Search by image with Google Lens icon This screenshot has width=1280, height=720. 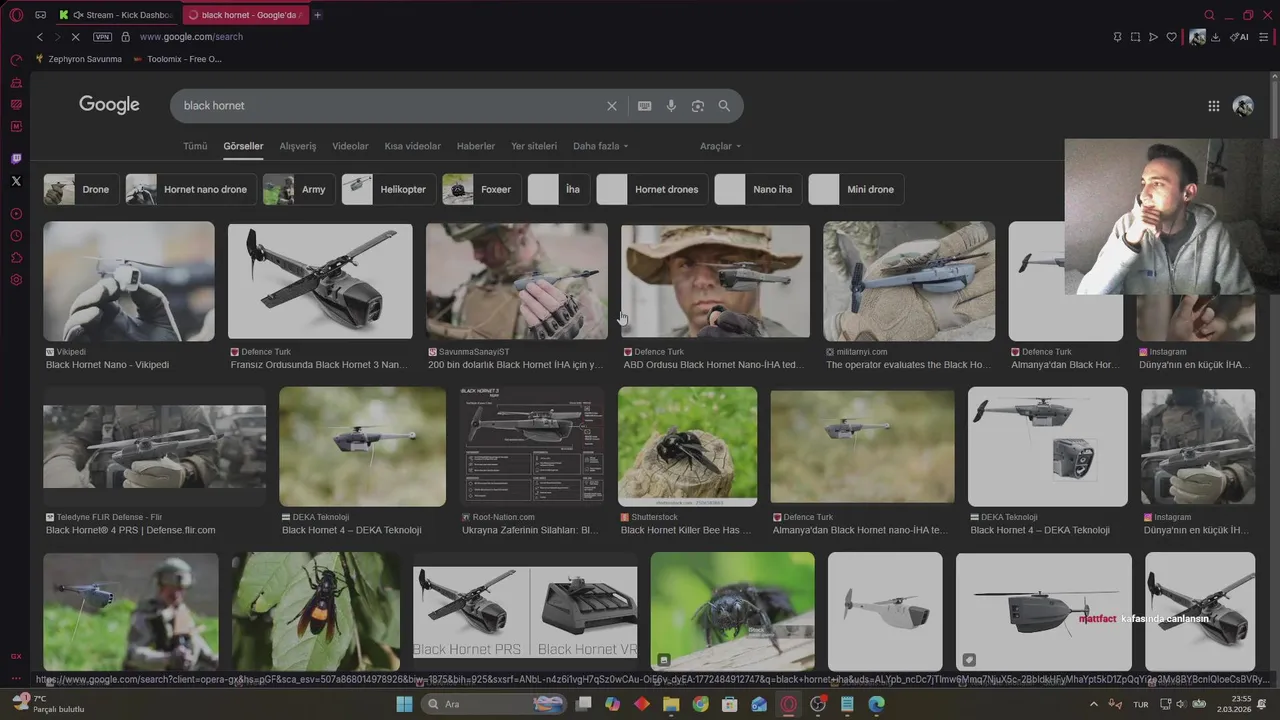click(698, 106)
